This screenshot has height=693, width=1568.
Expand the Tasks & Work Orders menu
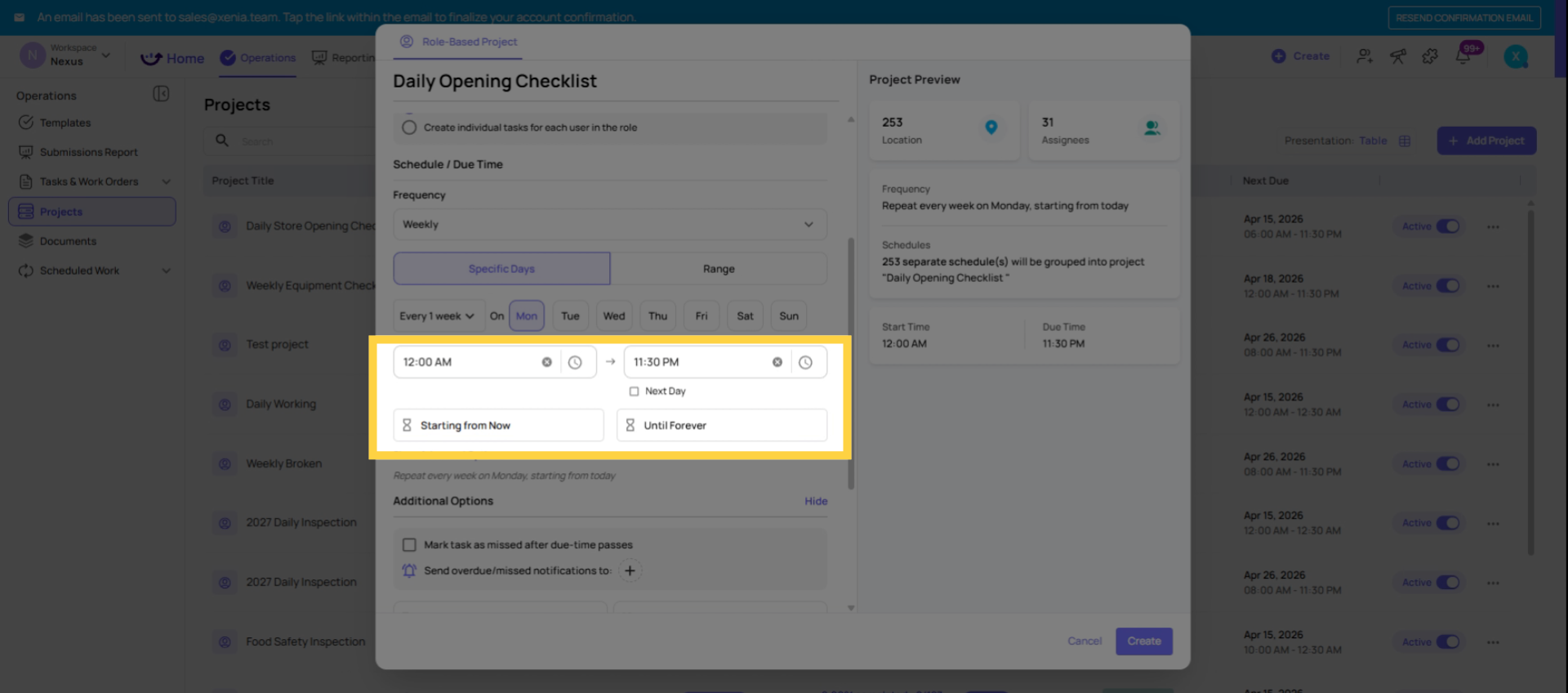pyautogui.click(x=166, y=181)
